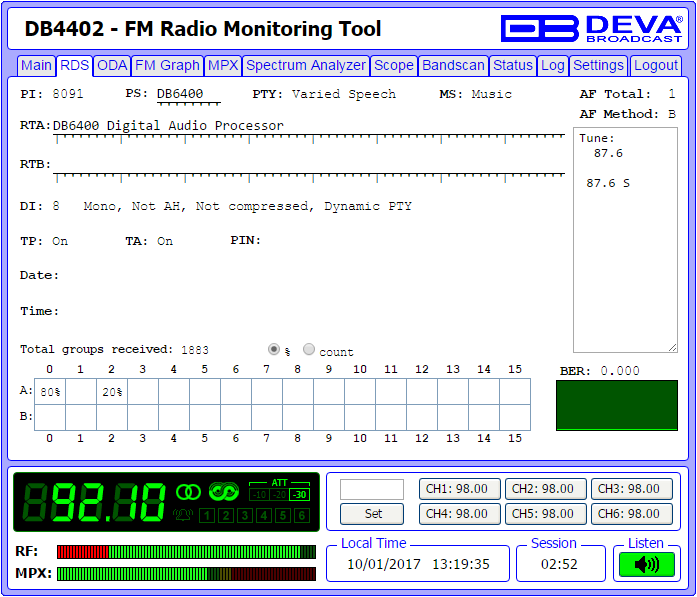Click the DI description Mono, Not AH text
This screenshot has height=597, width=697.
(x=247, y=206)
